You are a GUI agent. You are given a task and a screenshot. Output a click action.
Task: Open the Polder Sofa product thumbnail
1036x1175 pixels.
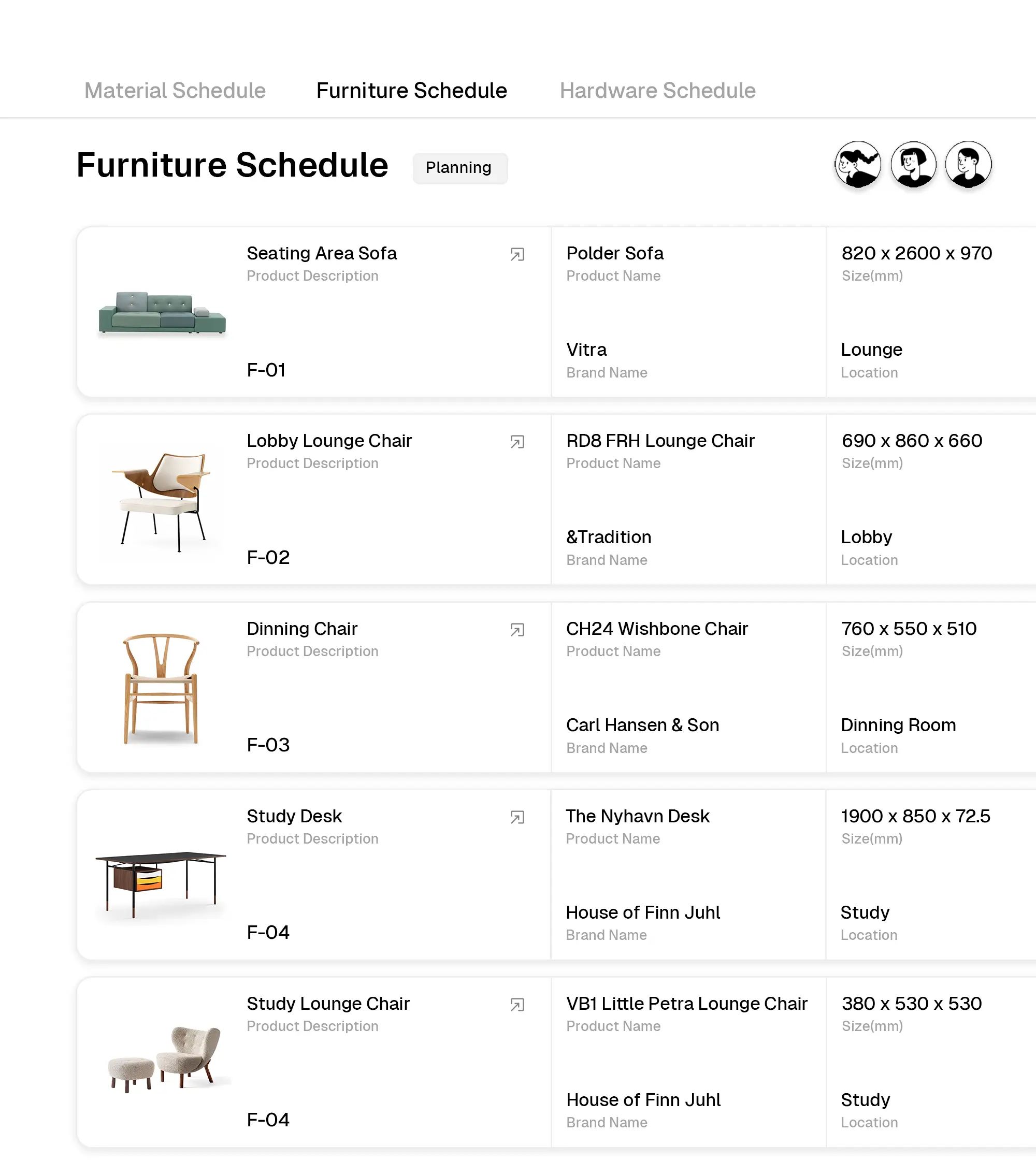pyautogui.click(x=163, y=313)
